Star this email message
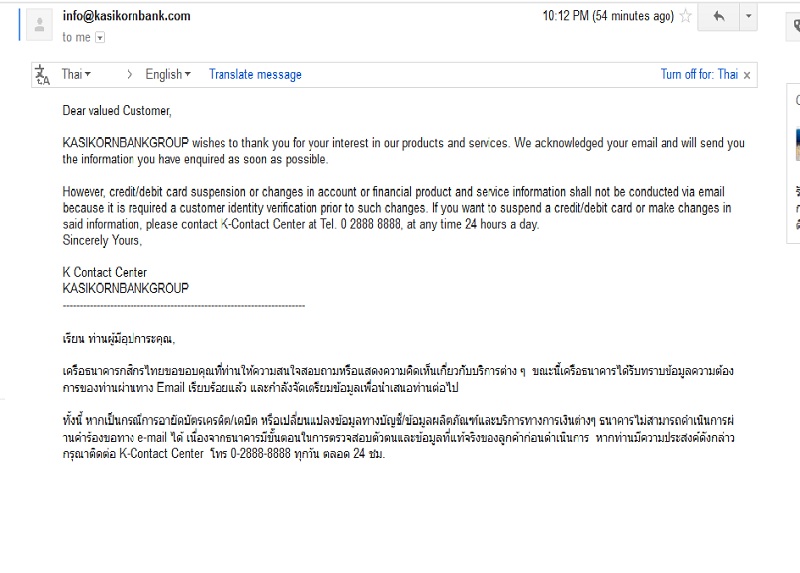The image size is (800, 573). [686, 17]
